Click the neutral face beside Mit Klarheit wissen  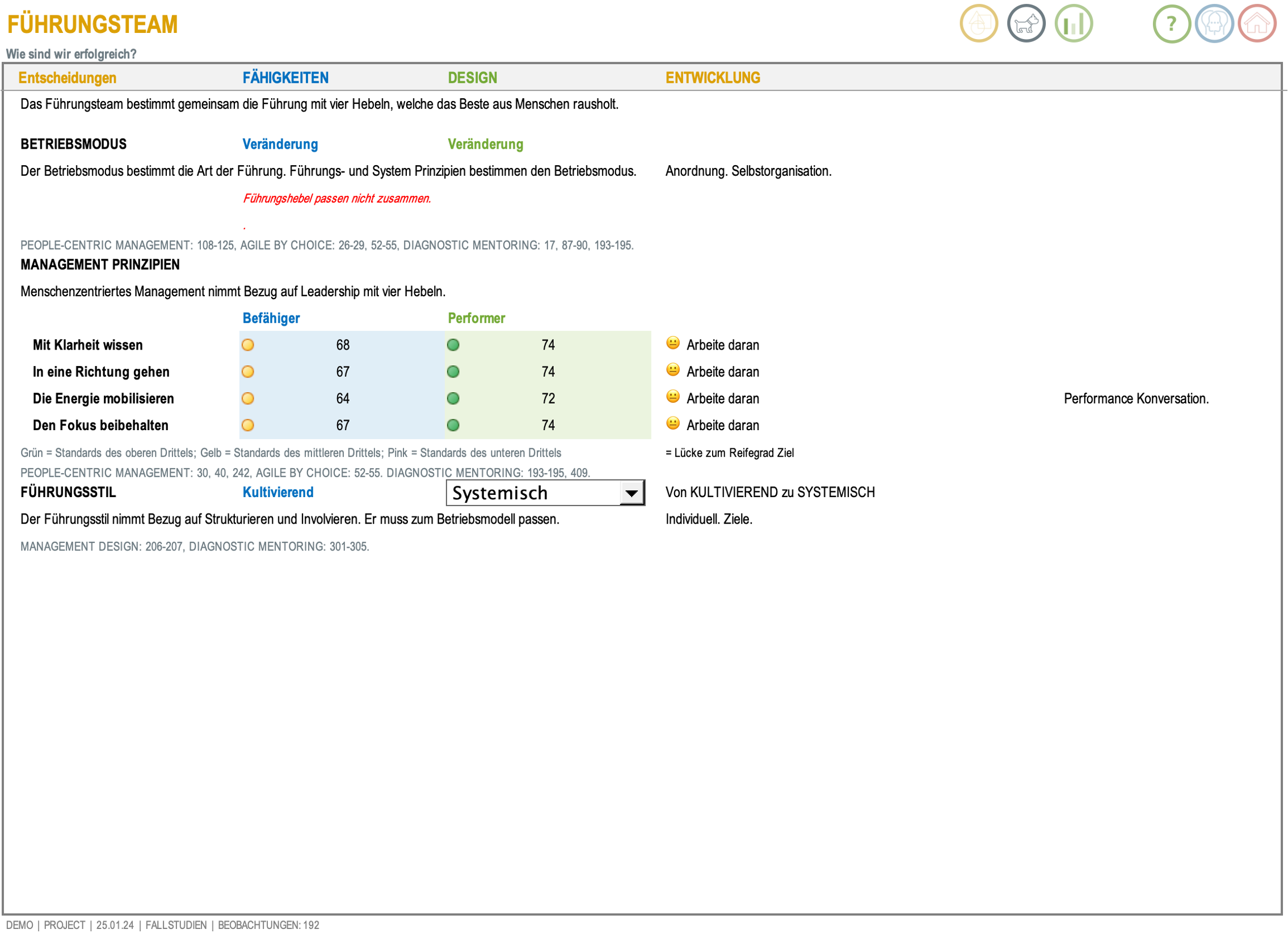click(673, 343)
